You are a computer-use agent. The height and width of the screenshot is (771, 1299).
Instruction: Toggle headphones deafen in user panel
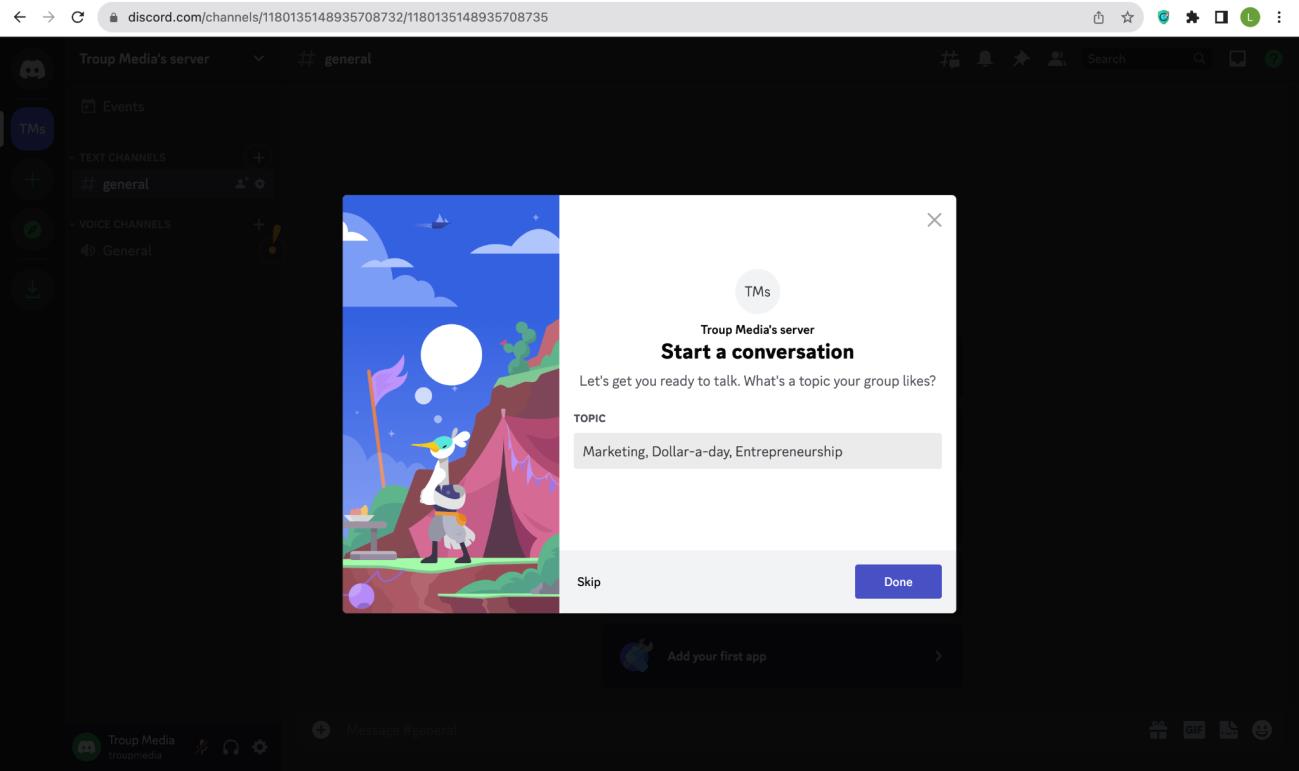click(231, 747)
